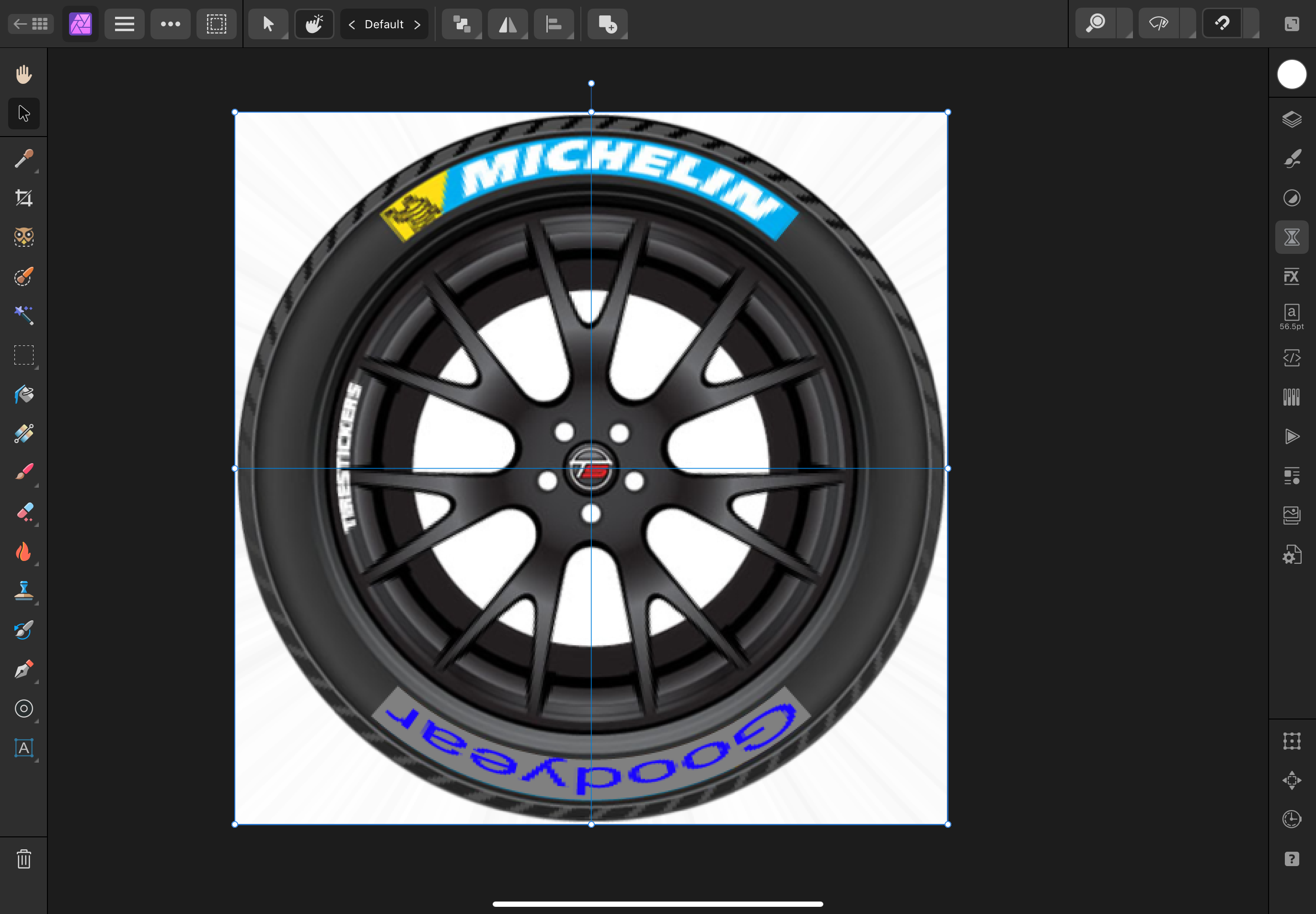Open the three-dots edit menu
1316x914 pixels.
(170, 24)
